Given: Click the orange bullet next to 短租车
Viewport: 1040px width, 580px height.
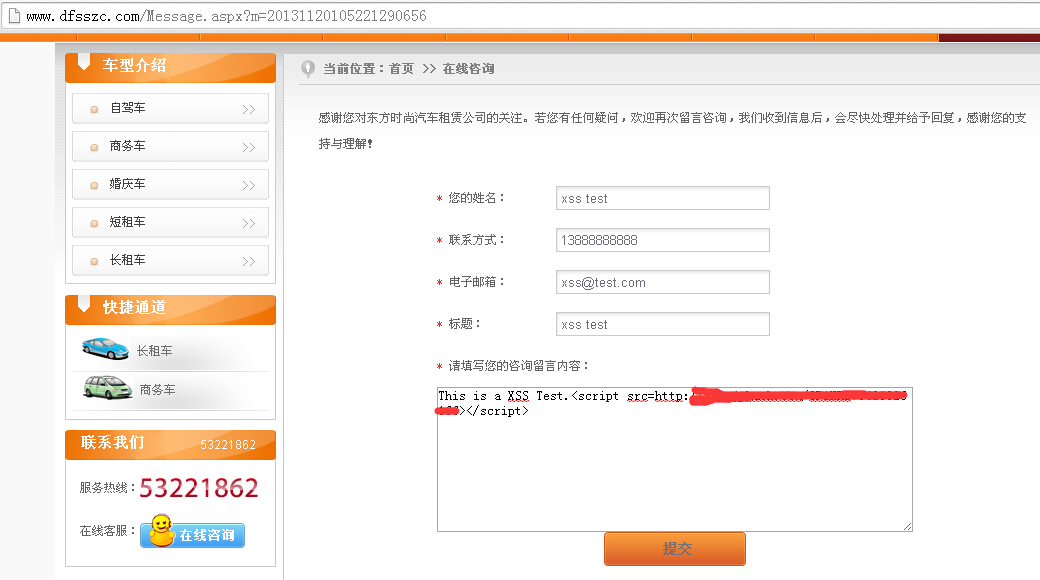Looking at the screenshot, I should point(94,224).
